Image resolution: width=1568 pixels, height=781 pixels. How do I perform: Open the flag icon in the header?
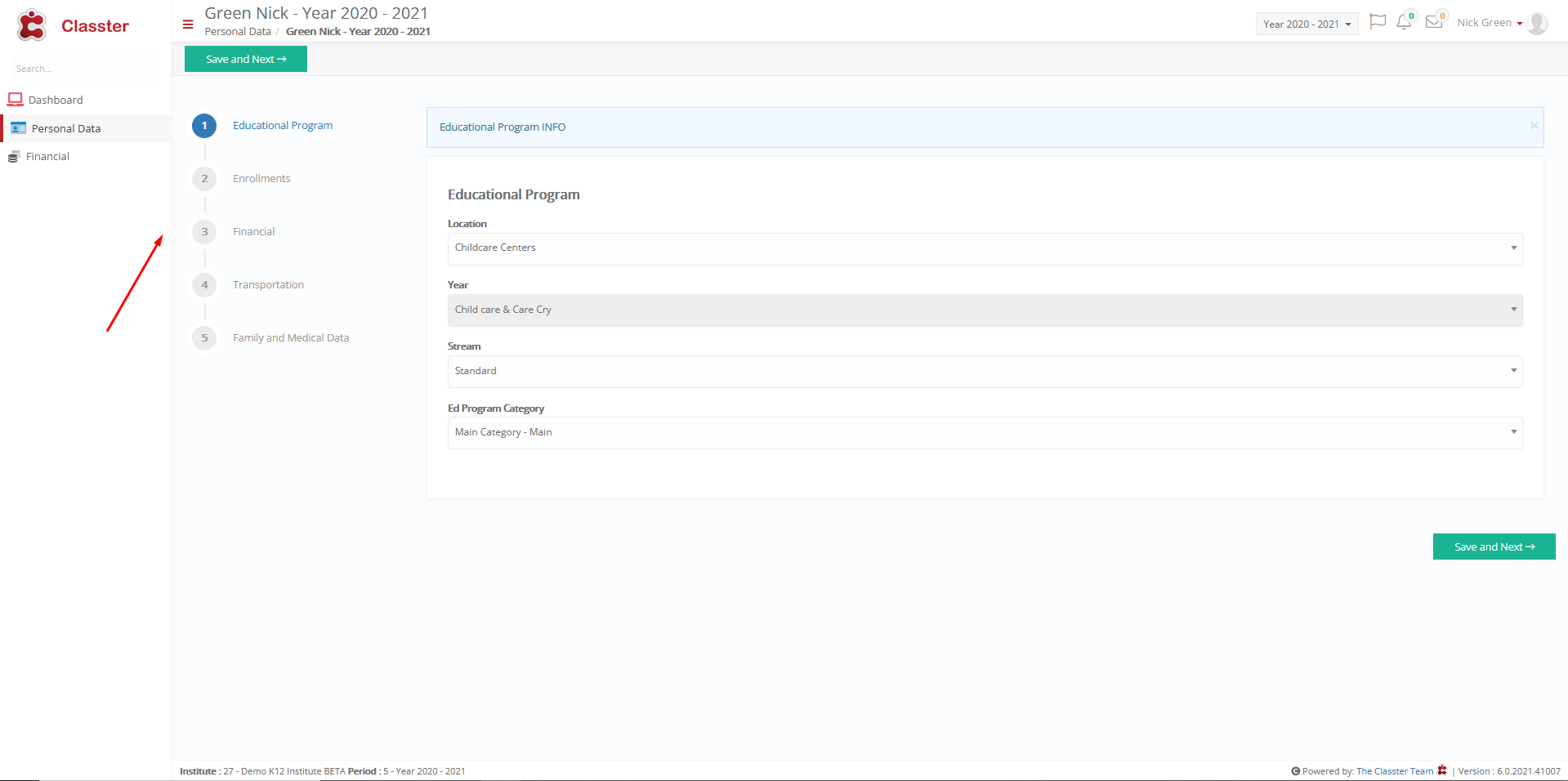pos(1378,22)
